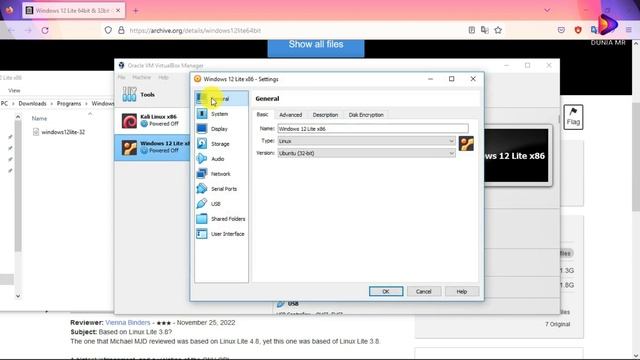640x360 pixels.
Task: Reload the page in Firefox
Action: click(45, 31)
